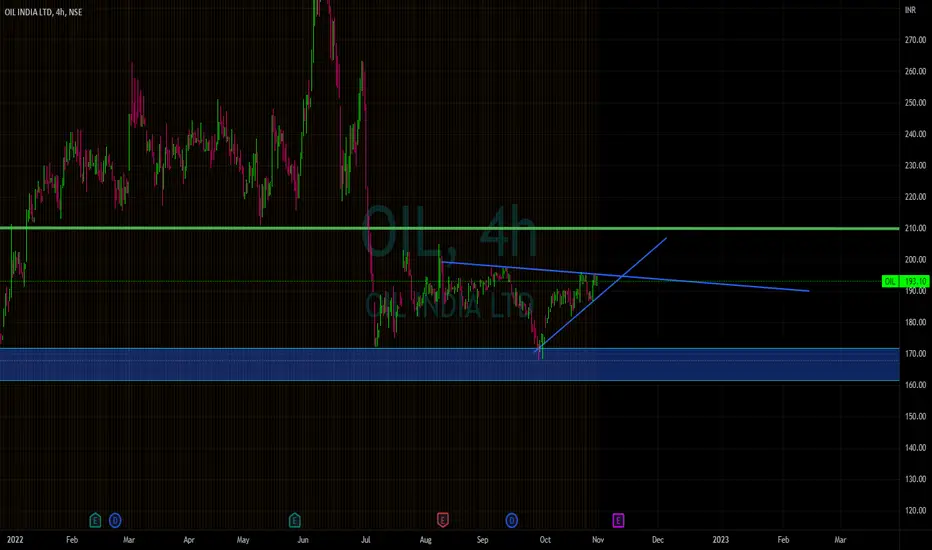The width and height of the screenshot is (932, 550).
Task: Click the 2022 label on time axis
Action: pos(15,540)
